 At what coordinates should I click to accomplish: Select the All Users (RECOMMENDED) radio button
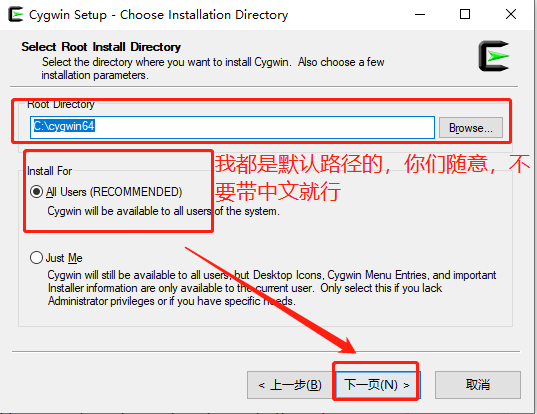tap(36, 191)
